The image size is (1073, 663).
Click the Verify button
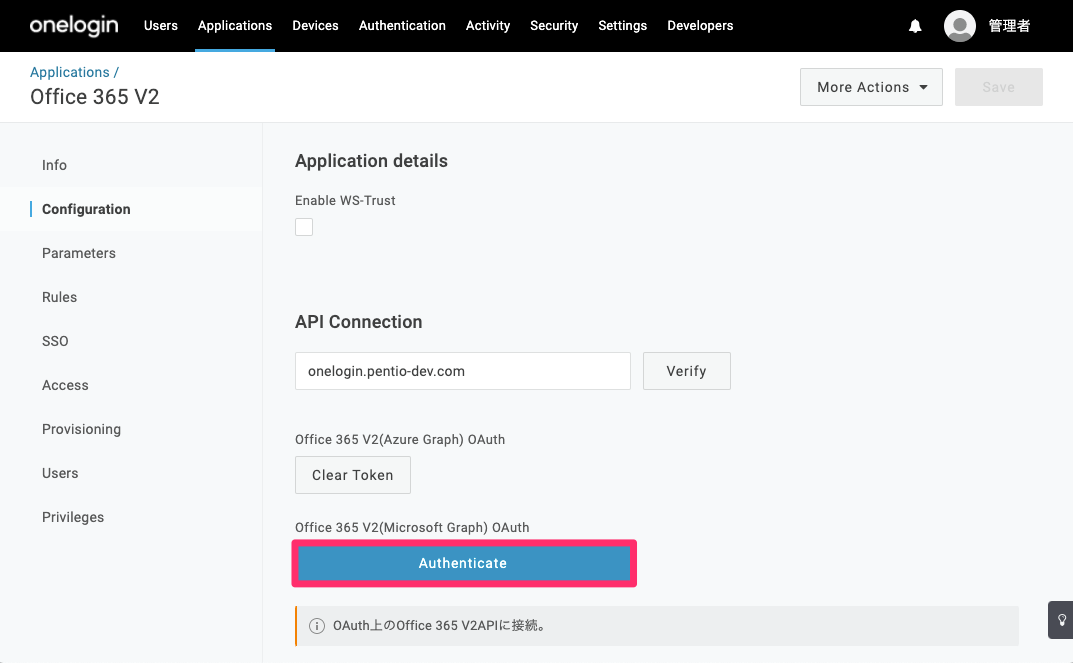[686, 371]
